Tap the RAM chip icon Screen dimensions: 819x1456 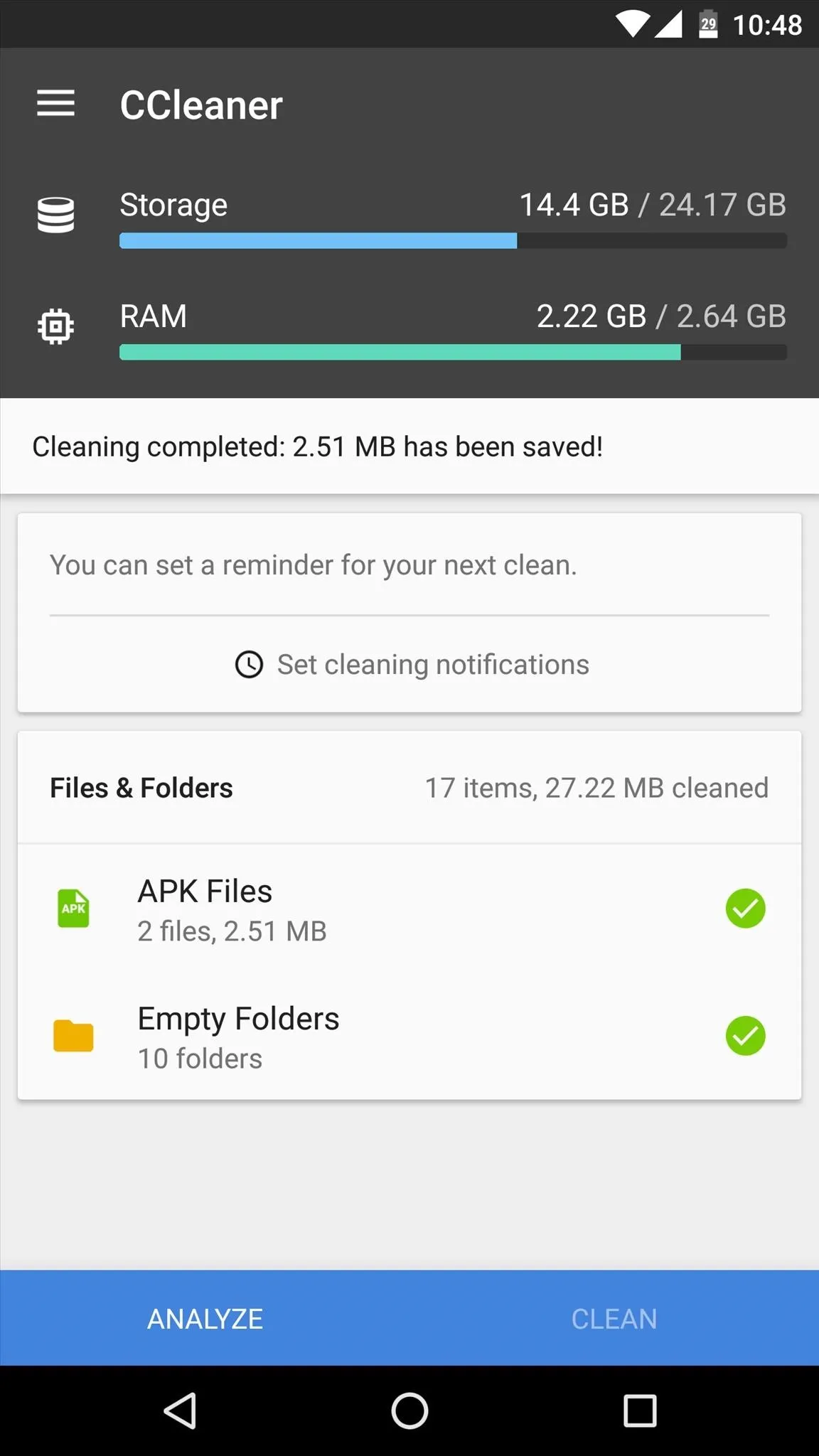pyautogui.click(x=55, y=326)
